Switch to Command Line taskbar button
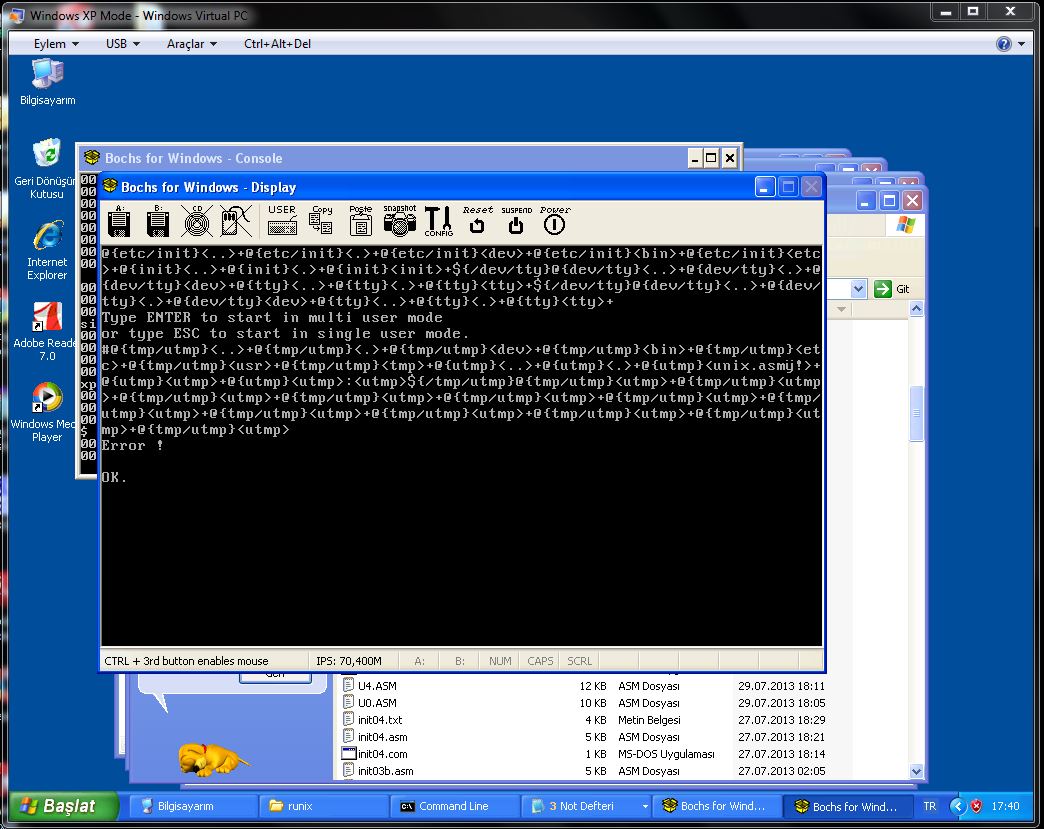The width and height of the screenshot is (1044, 829). pyautogui.click(x=454, y=806)
